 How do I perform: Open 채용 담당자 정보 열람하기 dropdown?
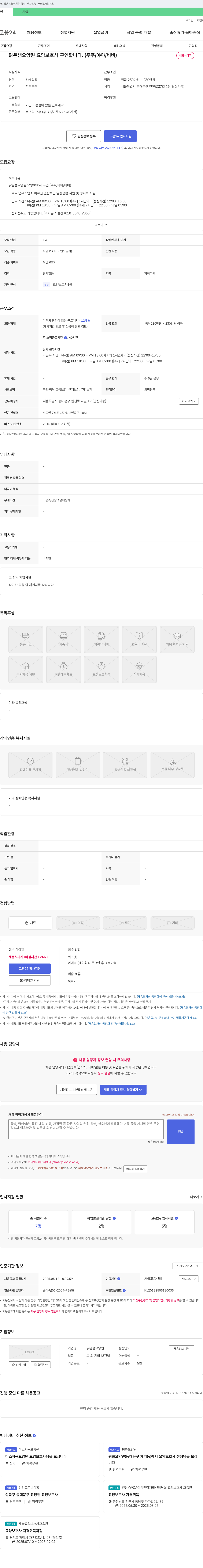pyautogui.click(x=123, y=1090)
